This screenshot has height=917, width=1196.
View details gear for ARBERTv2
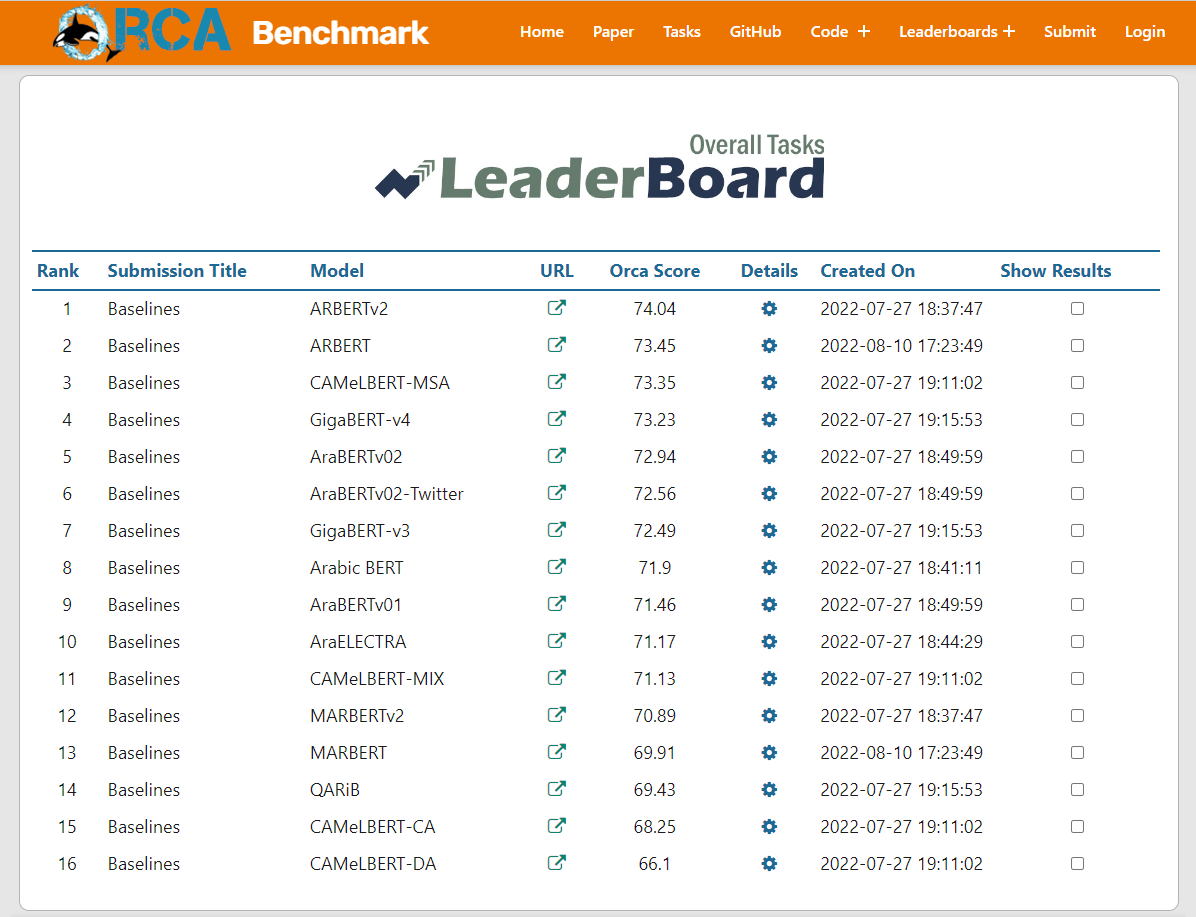[769, 308]
